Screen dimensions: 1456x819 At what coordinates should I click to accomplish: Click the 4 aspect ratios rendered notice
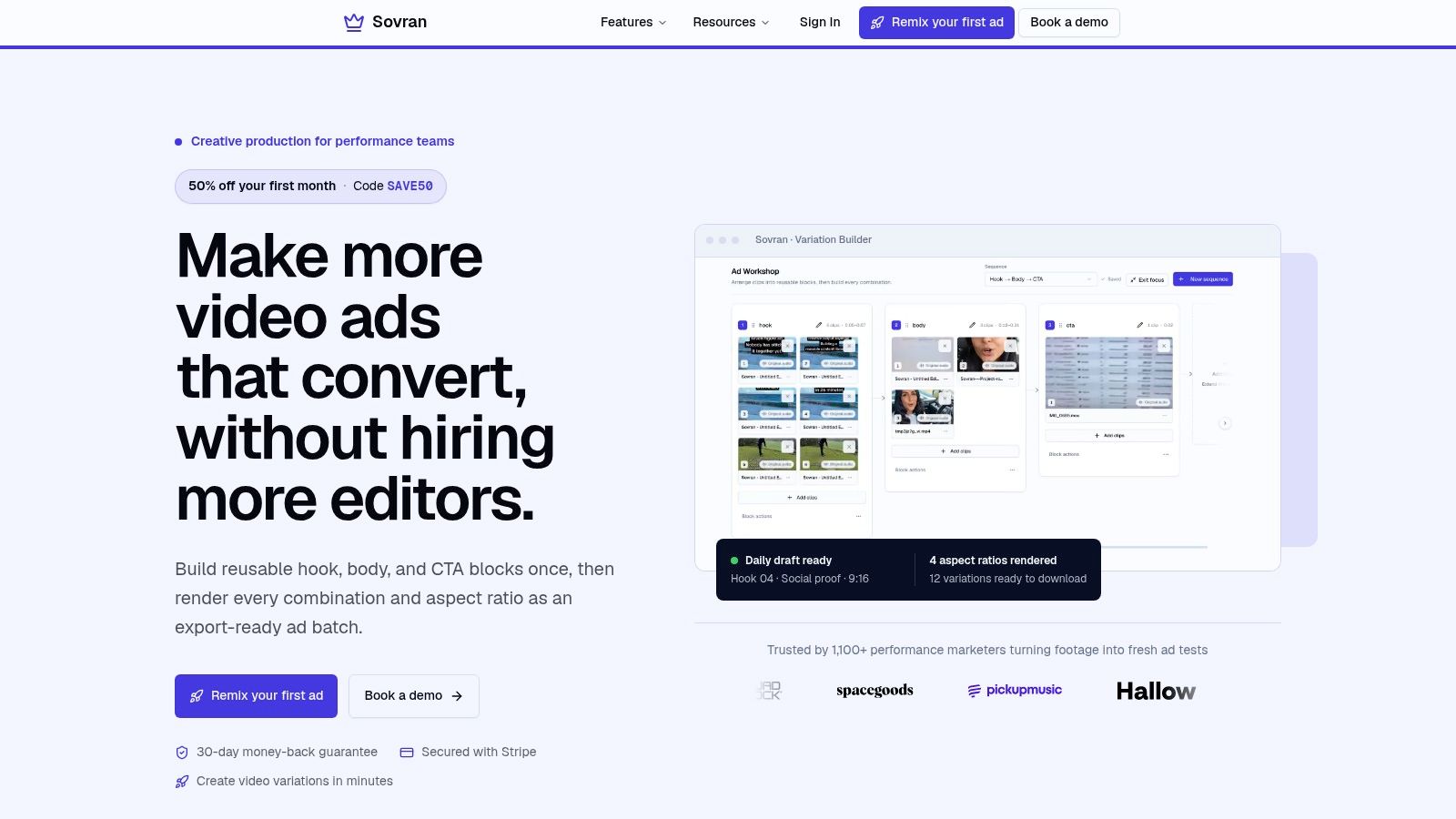click(x=1007, y=570)
